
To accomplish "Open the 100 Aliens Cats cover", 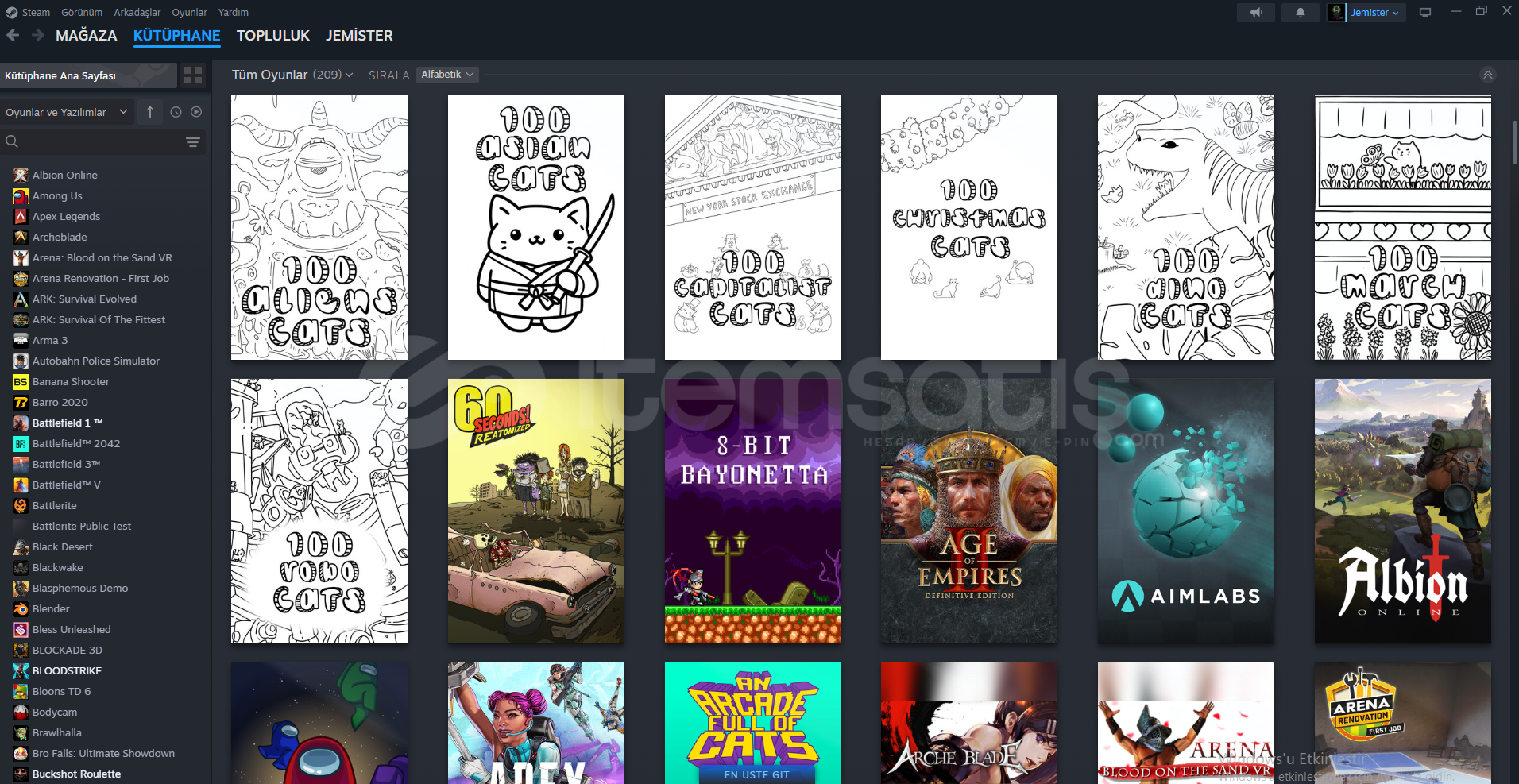I will (319, 228).
